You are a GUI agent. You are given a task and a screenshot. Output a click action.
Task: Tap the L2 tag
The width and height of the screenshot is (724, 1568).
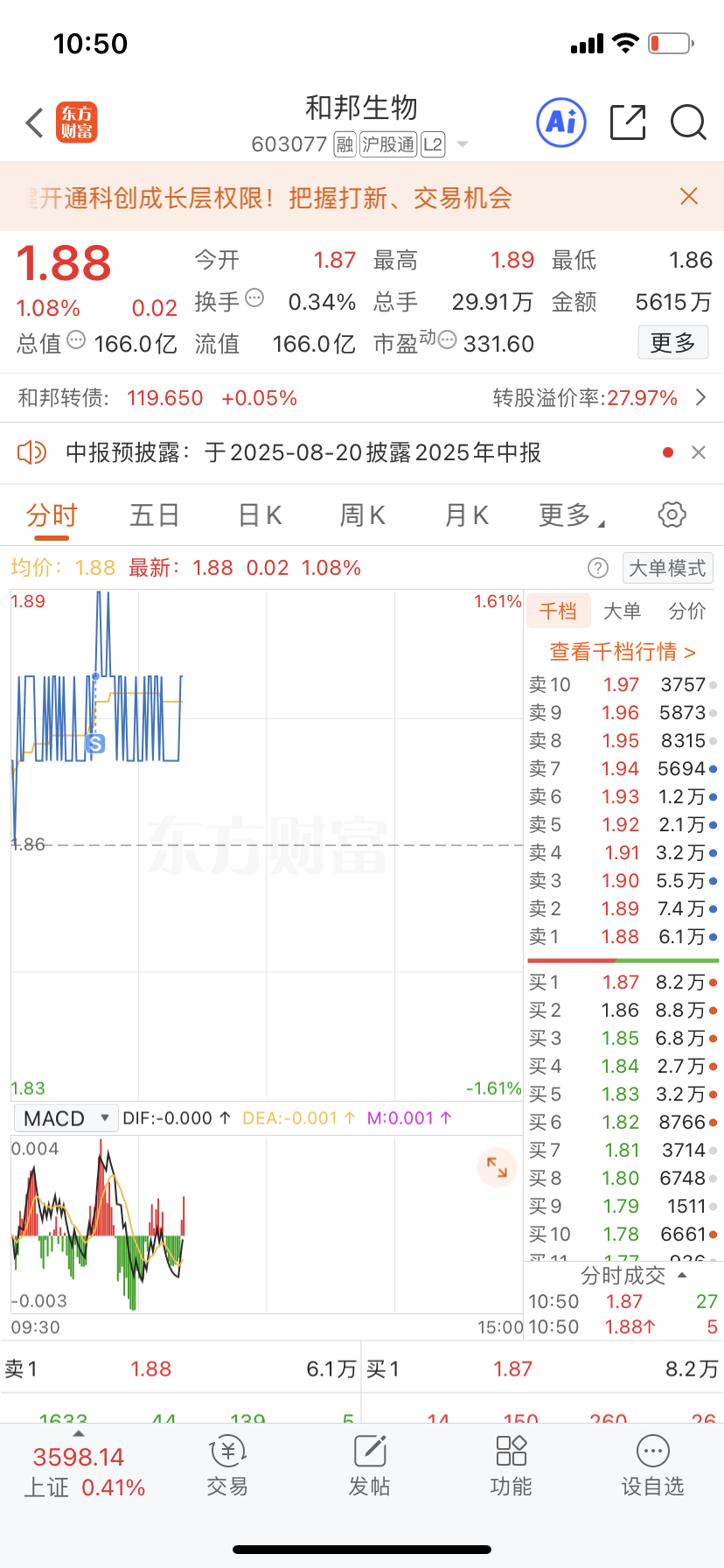(x=433, y=144)
